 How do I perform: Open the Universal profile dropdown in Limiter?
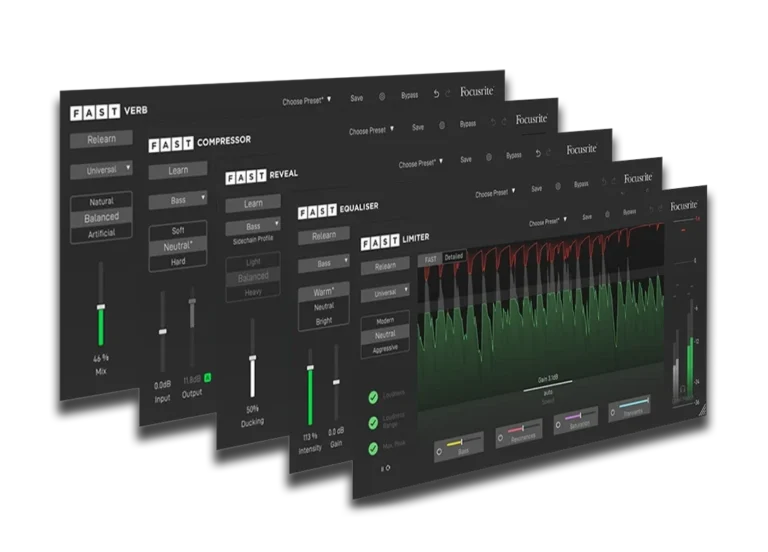pos(385,293)
